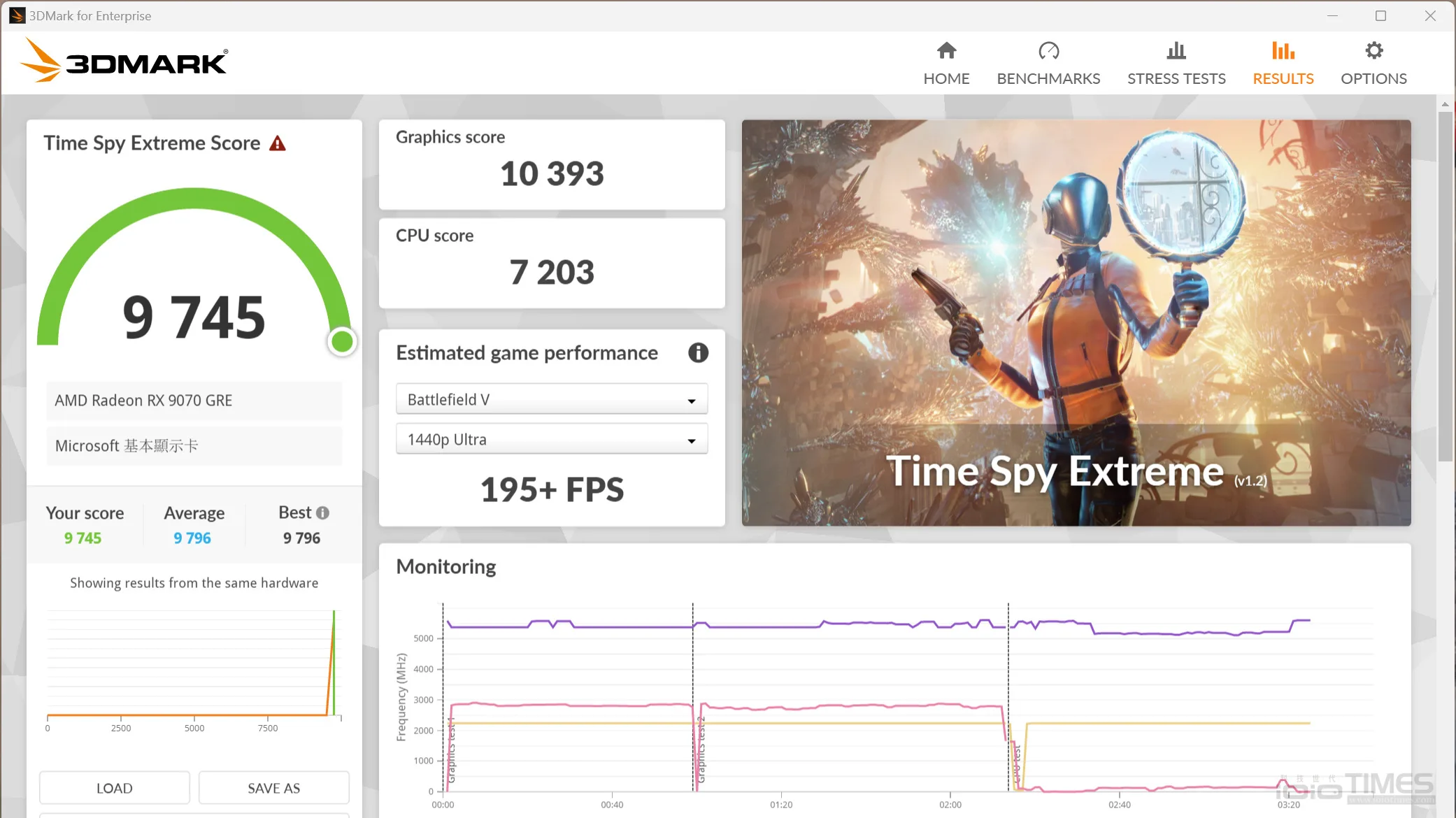Open the Battlefield V game dropdown
This screenshot has width=1456, height=818.
tap(552, 399)
